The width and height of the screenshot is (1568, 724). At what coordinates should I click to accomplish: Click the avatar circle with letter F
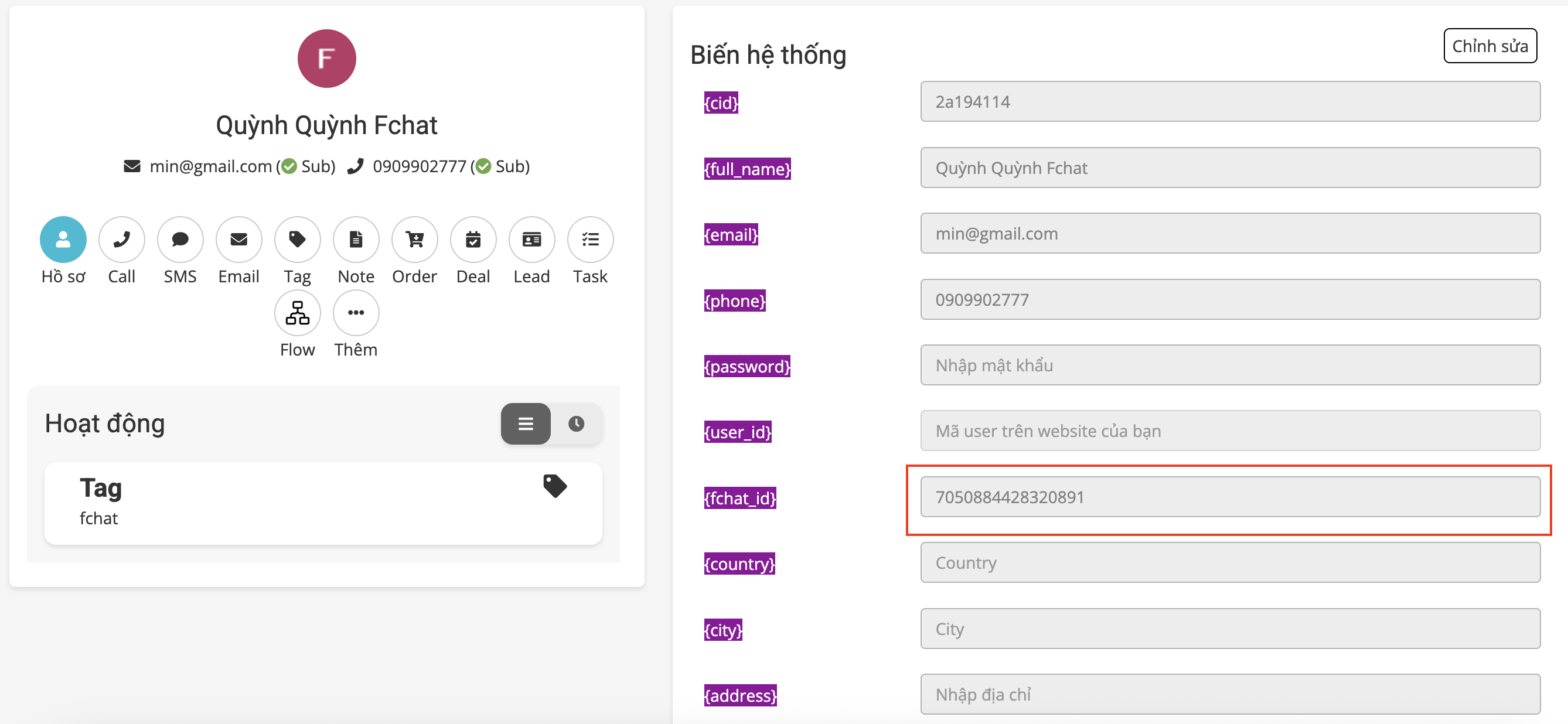[x=327, y=59]
